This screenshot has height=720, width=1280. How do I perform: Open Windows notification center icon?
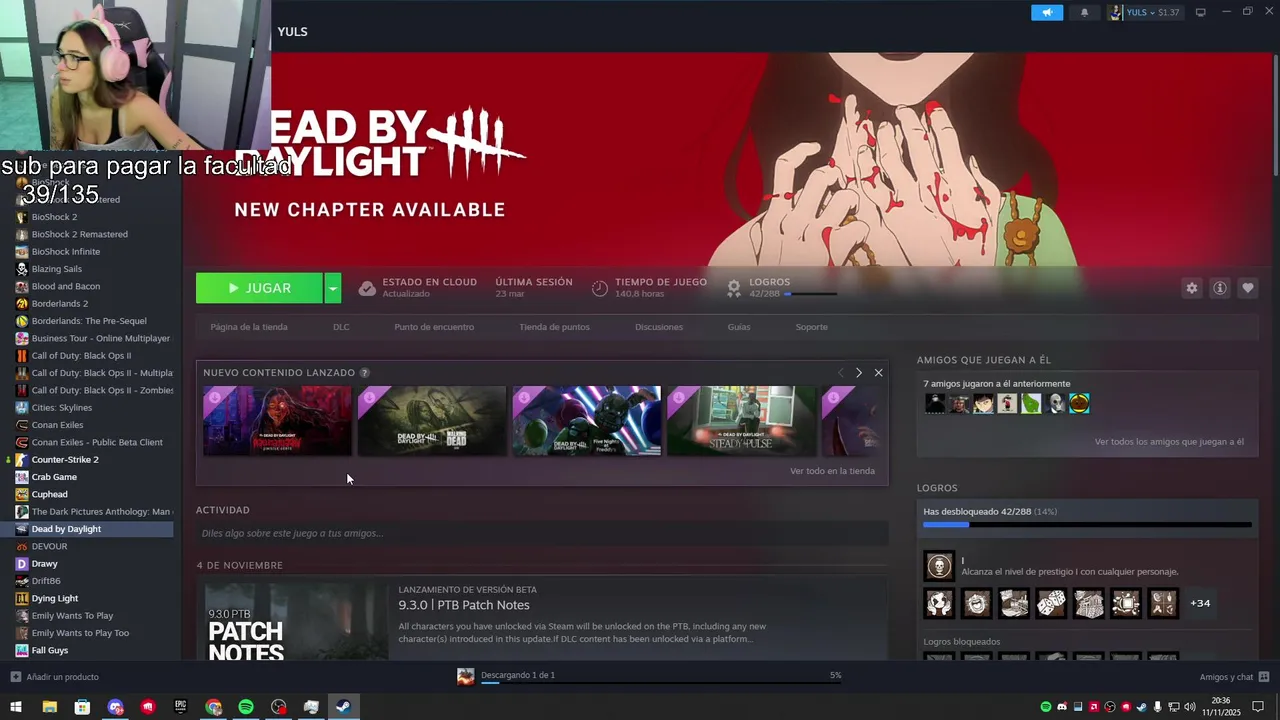pos(1258,707)
